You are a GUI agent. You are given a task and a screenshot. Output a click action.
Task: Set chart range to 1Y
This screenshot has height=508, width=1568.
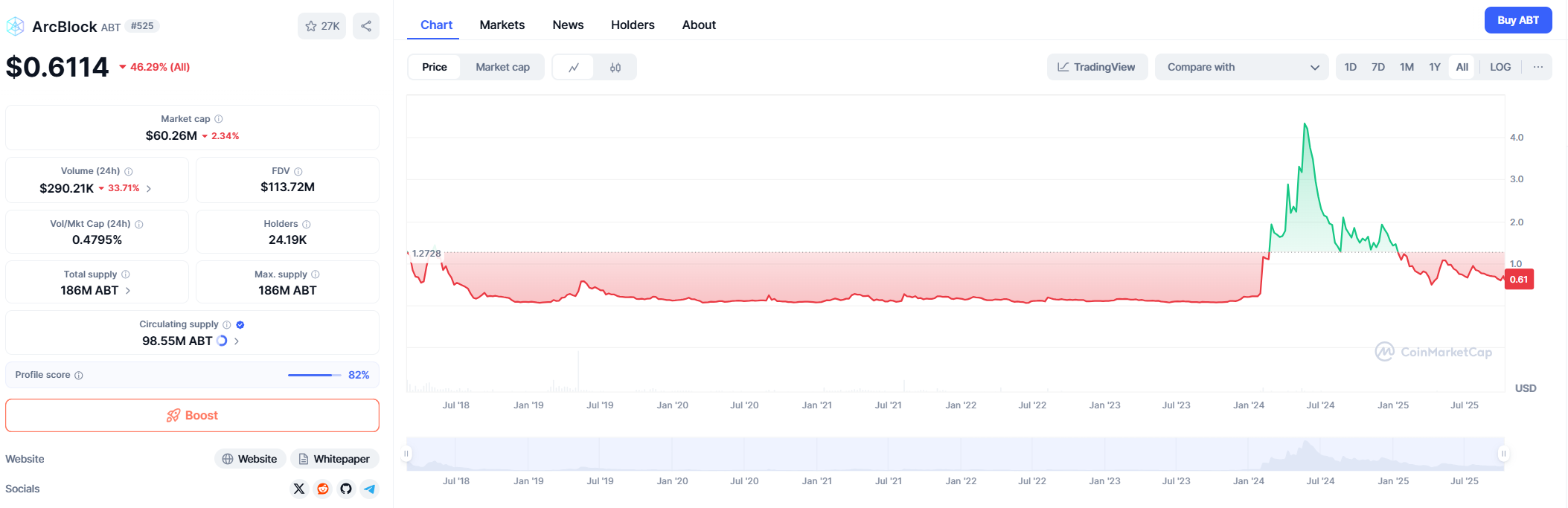(x=1435, y=67)
